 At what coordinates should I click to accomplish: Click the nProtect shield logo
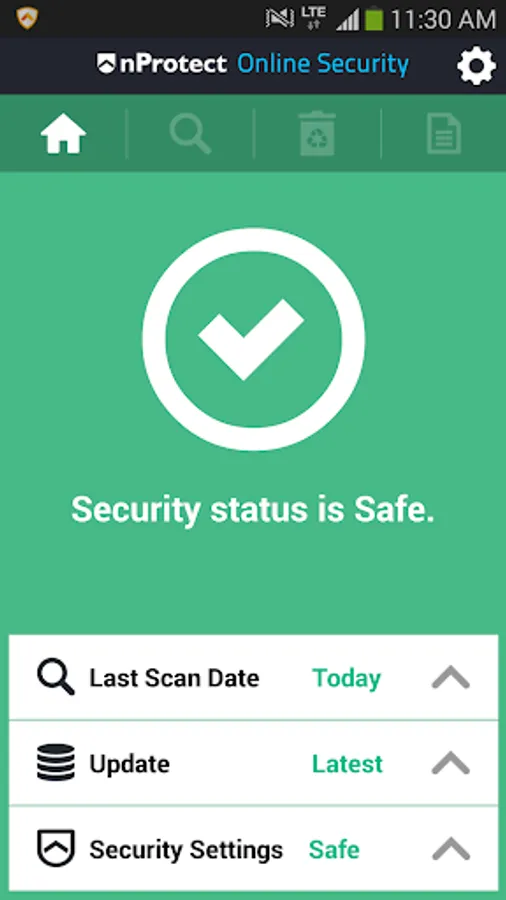pyautogui.click(x=106, y=64)
